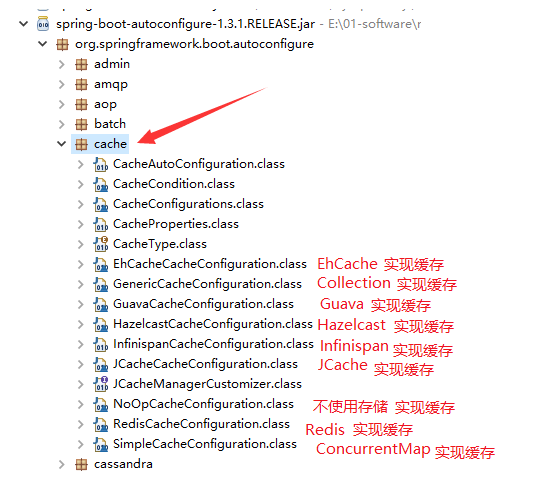The width and height of the screenshot is (558, 478).
Task: Expand RedisCacheConfiguration.class members
Action: [81, 424]
